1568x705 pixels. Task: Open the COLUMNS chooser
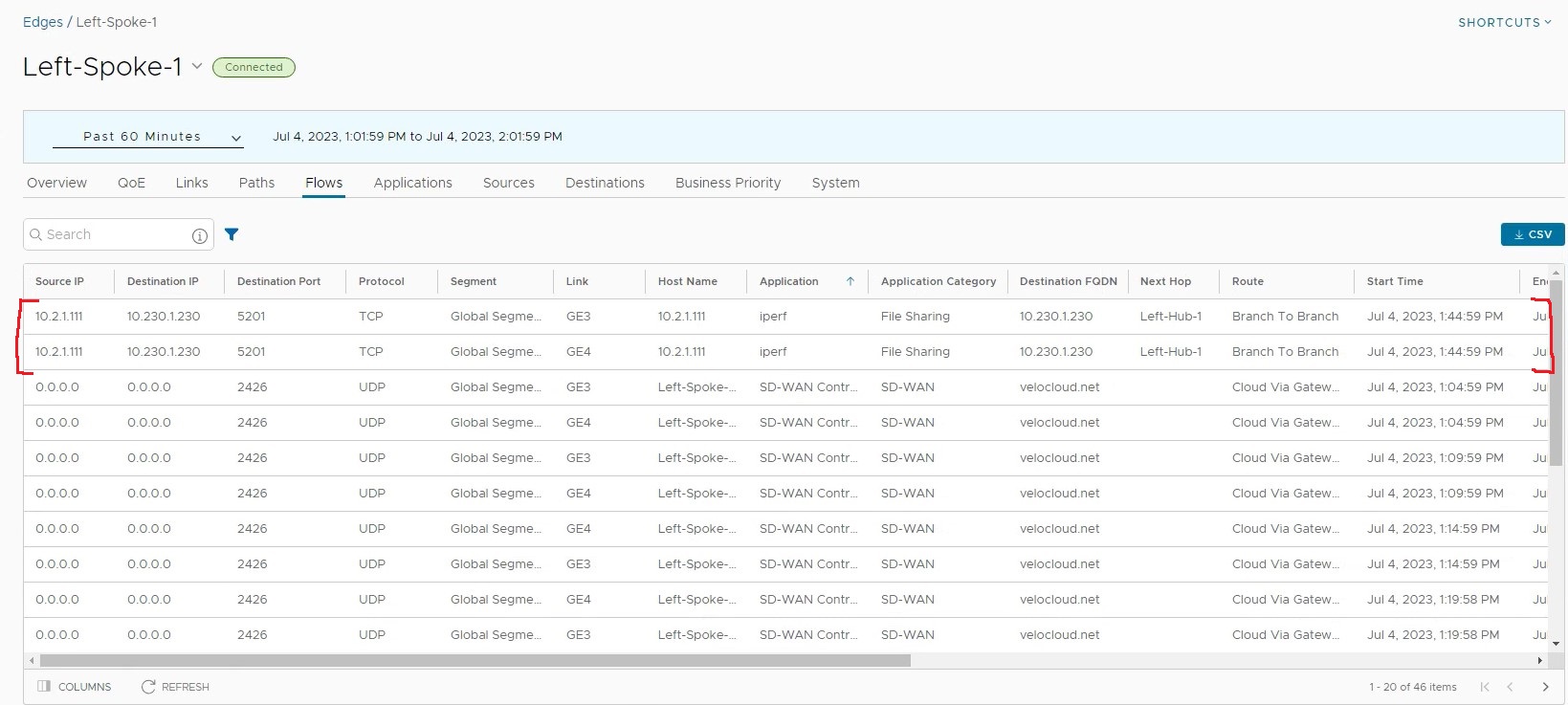75,687
